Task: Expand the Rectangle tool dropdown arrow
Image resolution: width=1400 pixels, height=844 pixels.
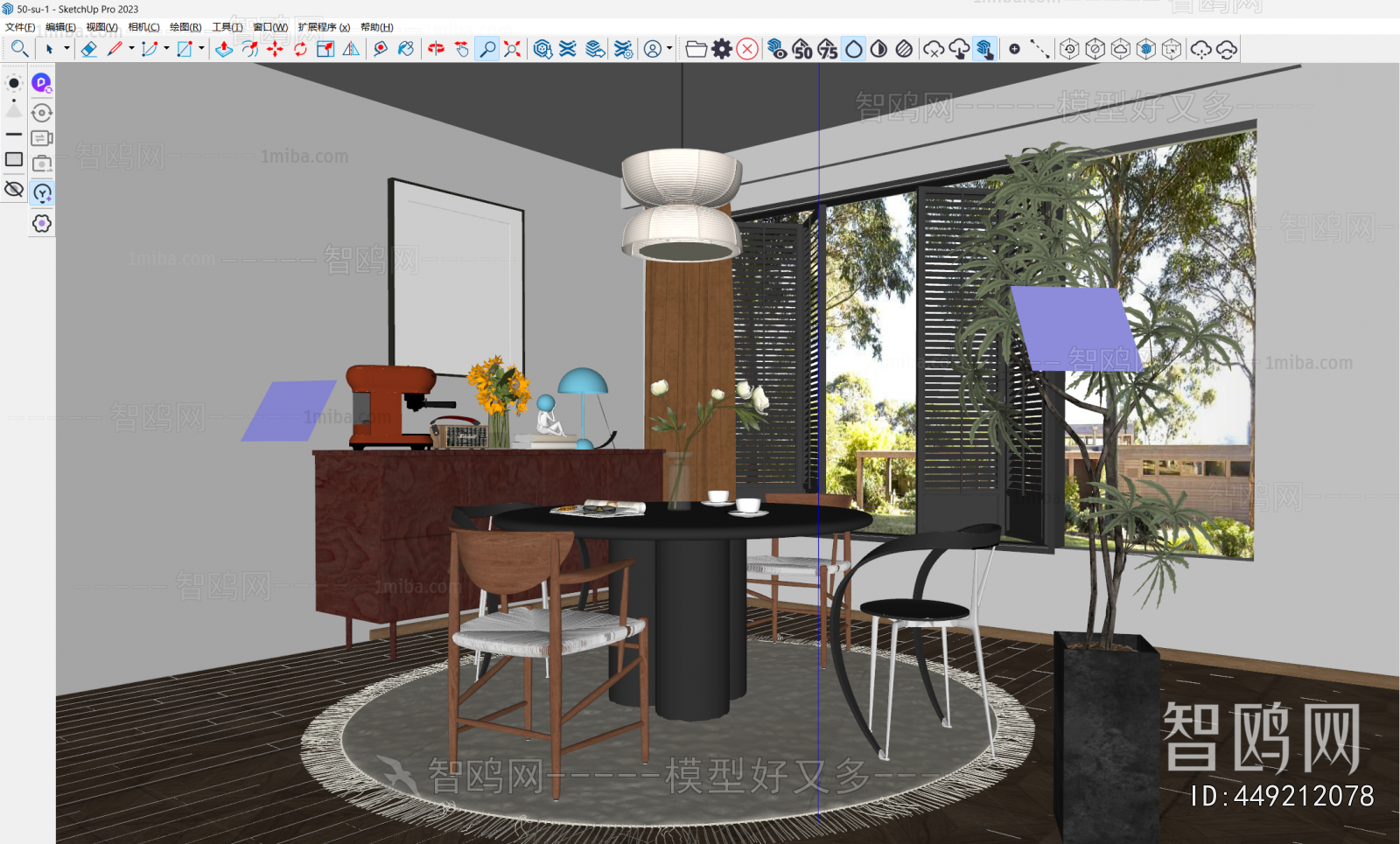Action: [201, 48]
